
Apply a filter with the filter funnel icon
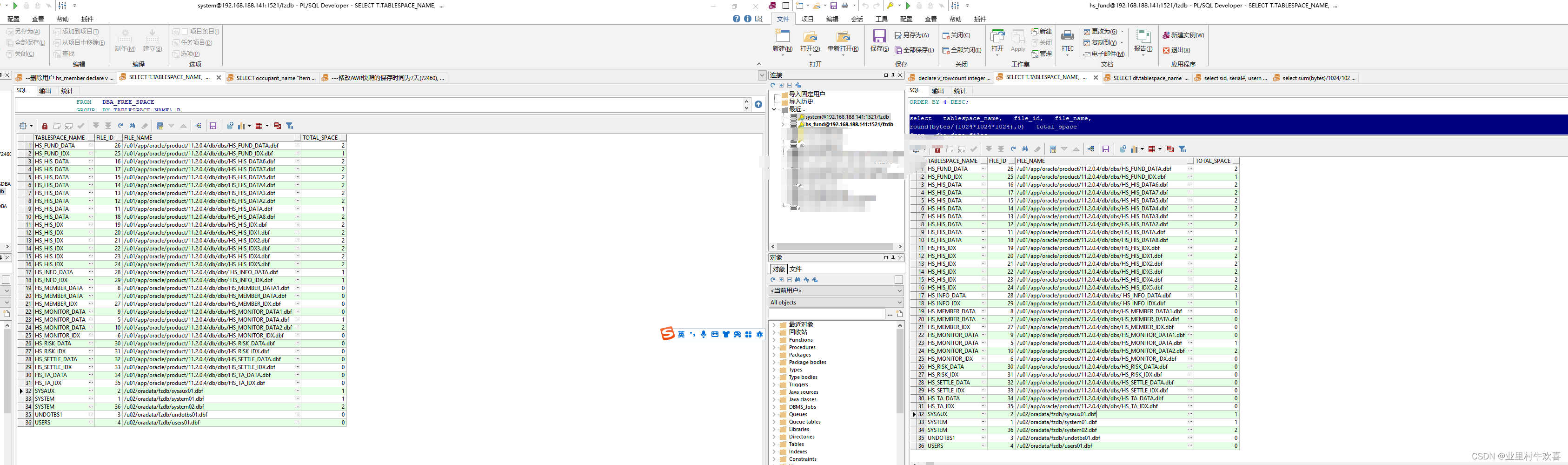(x=1183, y=149)
